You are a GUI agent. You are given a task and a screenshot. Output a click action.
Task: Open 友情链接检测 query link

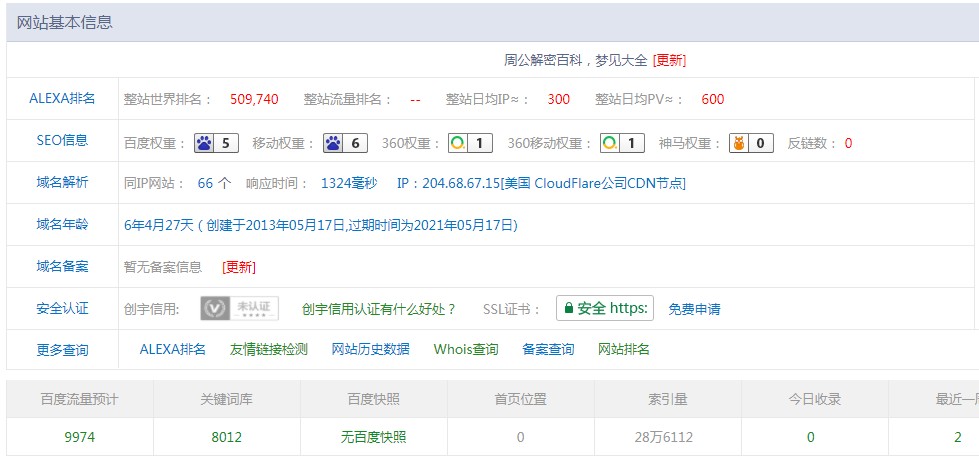pyautogui.click(x=268, y=349)
